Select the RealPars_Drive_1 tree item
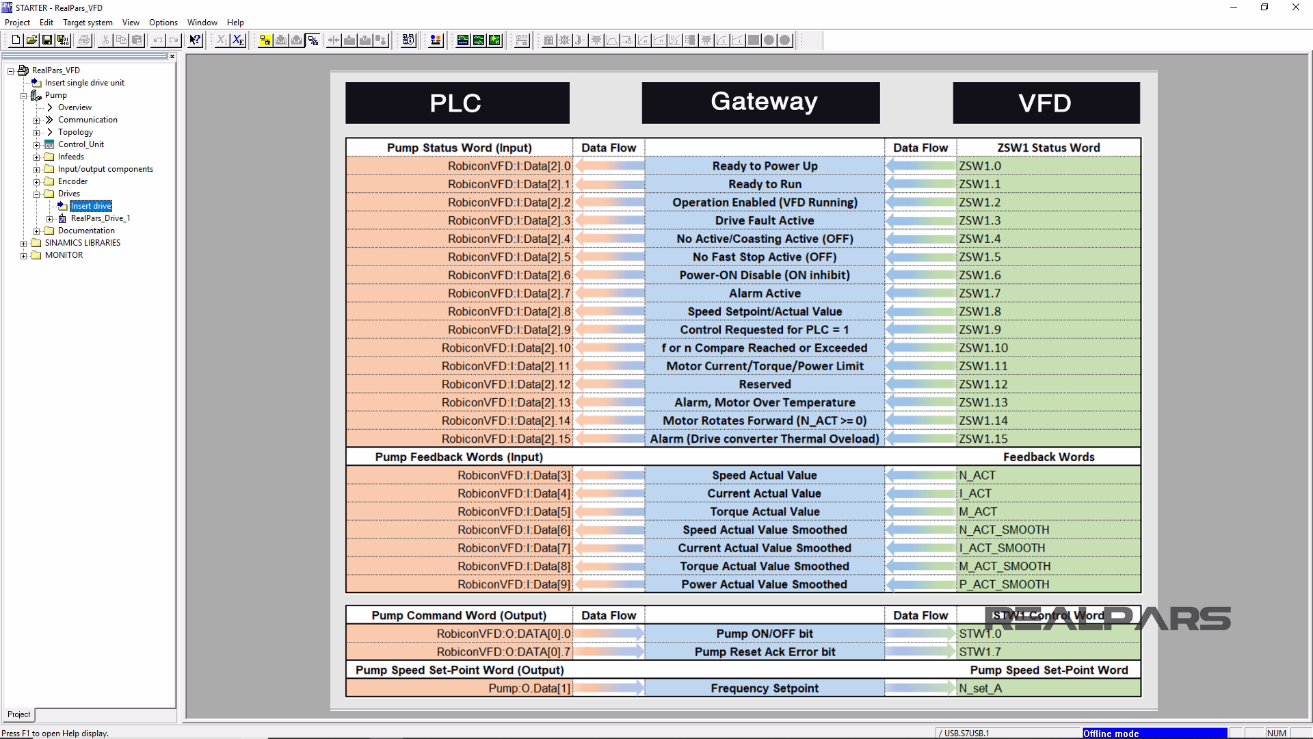1313x739 pixels. [100, 218]
